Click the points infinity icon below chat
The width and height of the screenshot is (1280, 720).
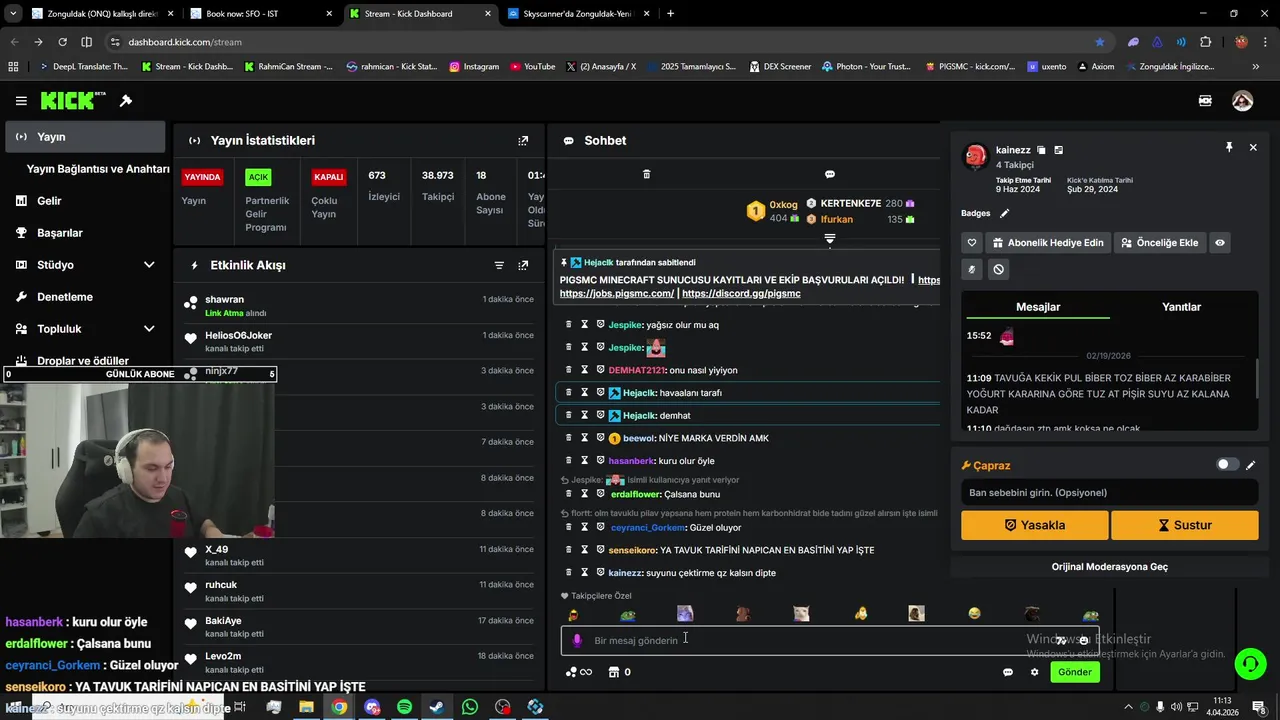[x=579, y=672]
